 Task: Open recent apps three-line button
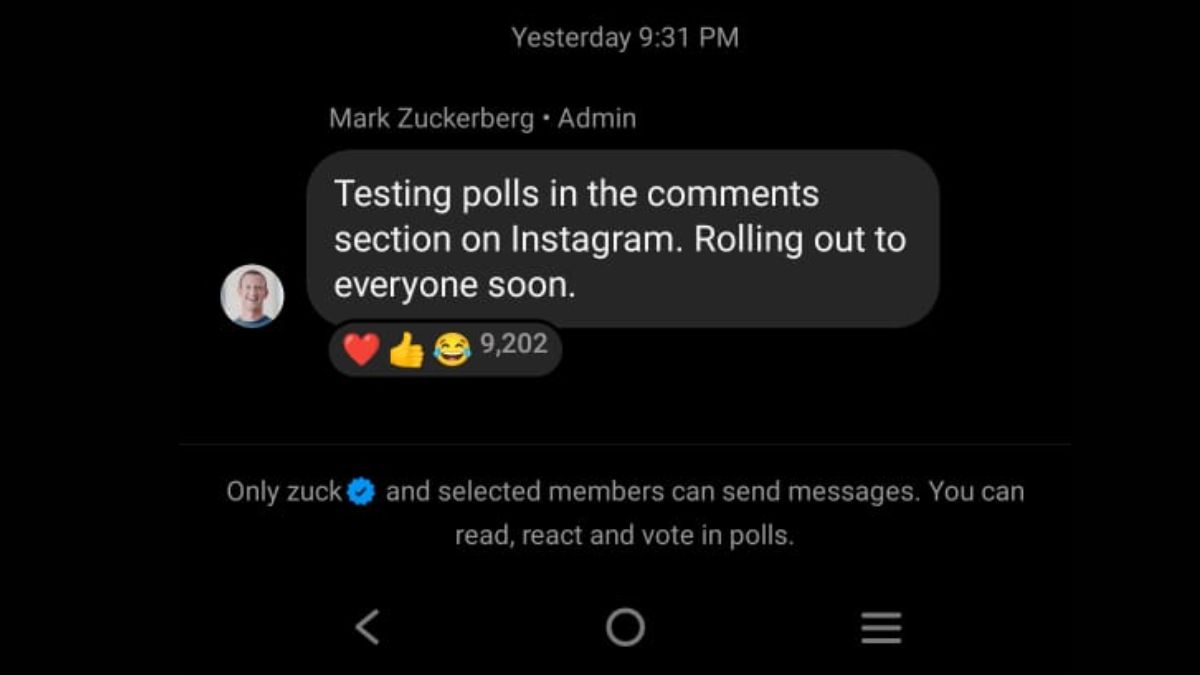881,628
